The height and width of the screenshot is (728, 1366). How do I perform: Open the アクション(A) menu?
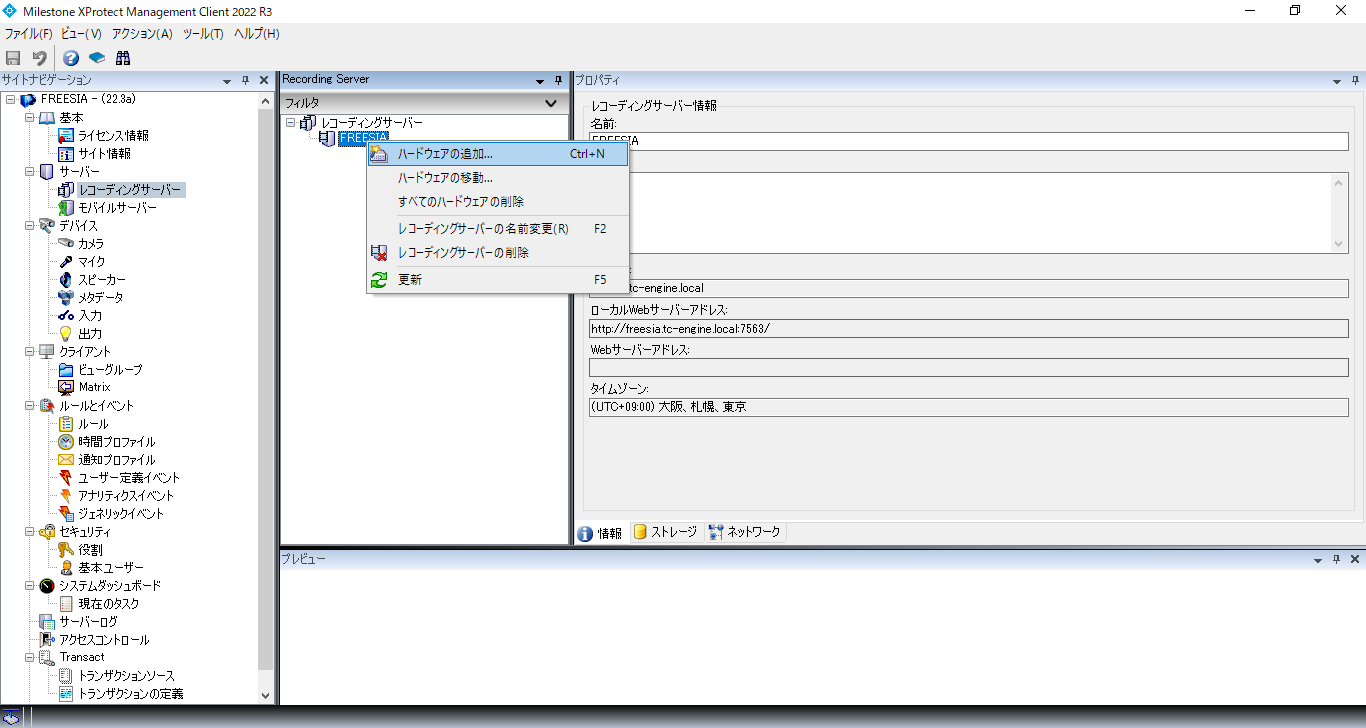(142, 34)
